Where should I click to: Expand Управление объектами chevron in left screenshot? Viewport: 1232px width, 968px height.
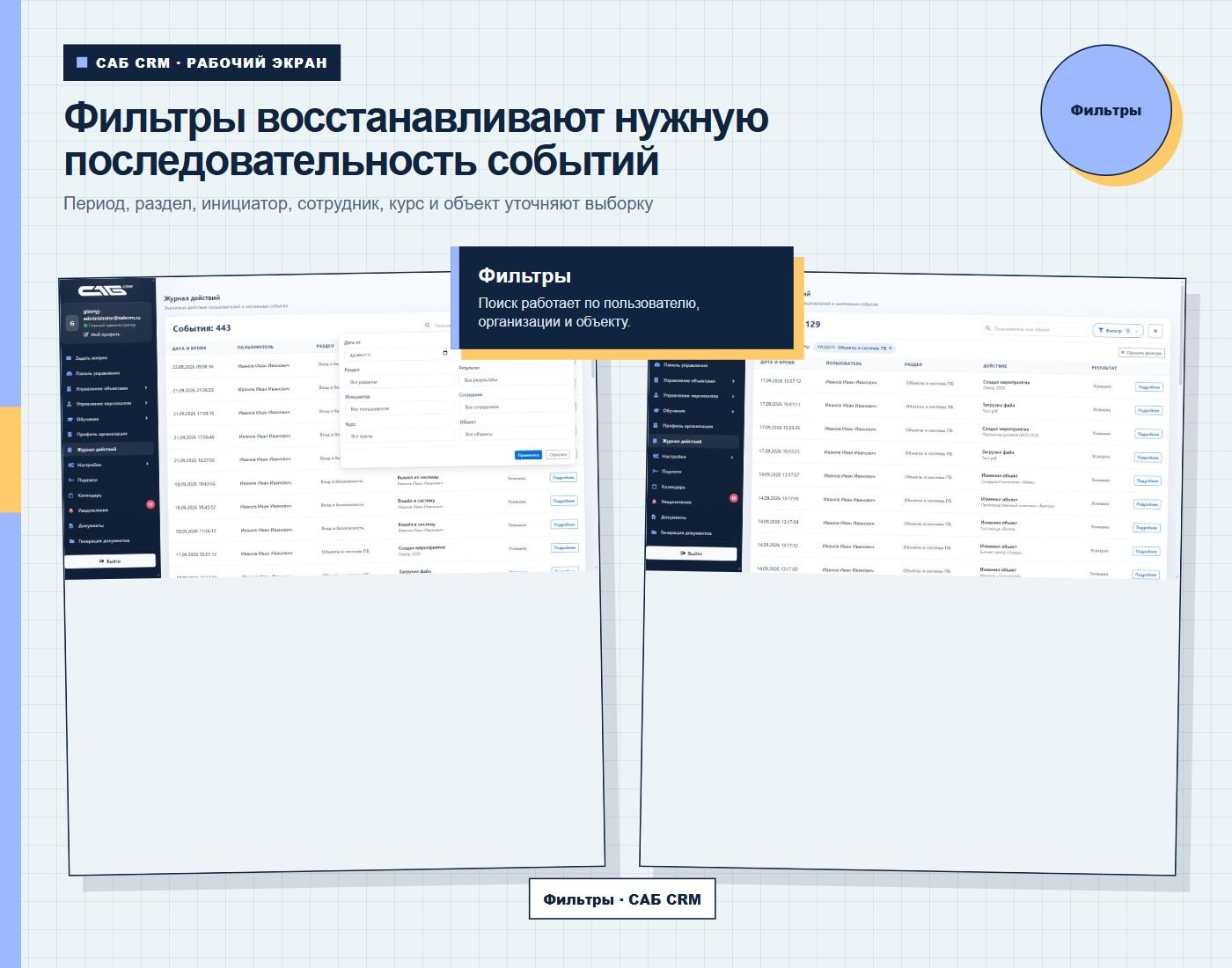pyautogui.click(x=146, y=388)
